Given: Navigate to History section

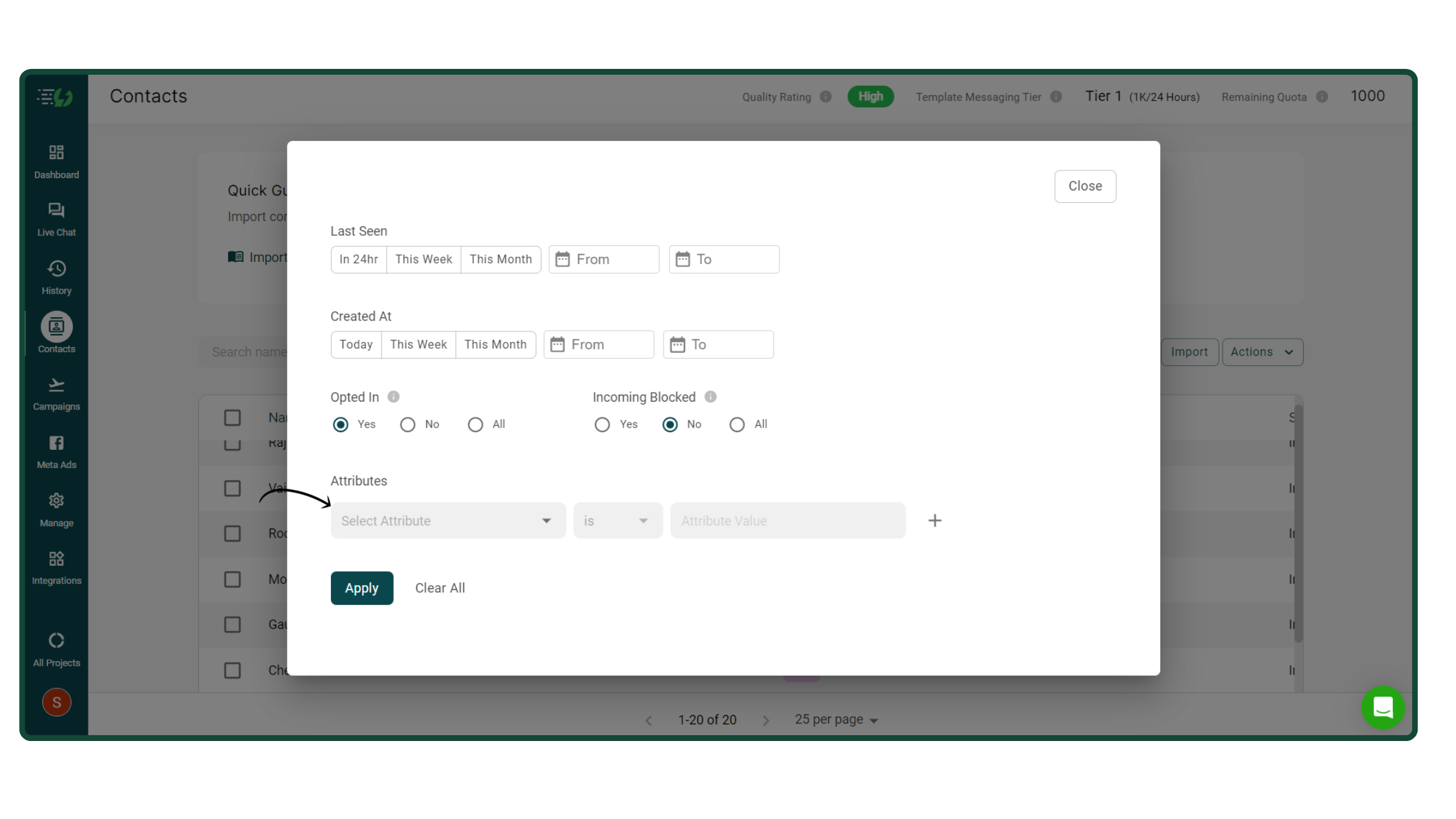Looking at the screenshot, I should (55, 277).
